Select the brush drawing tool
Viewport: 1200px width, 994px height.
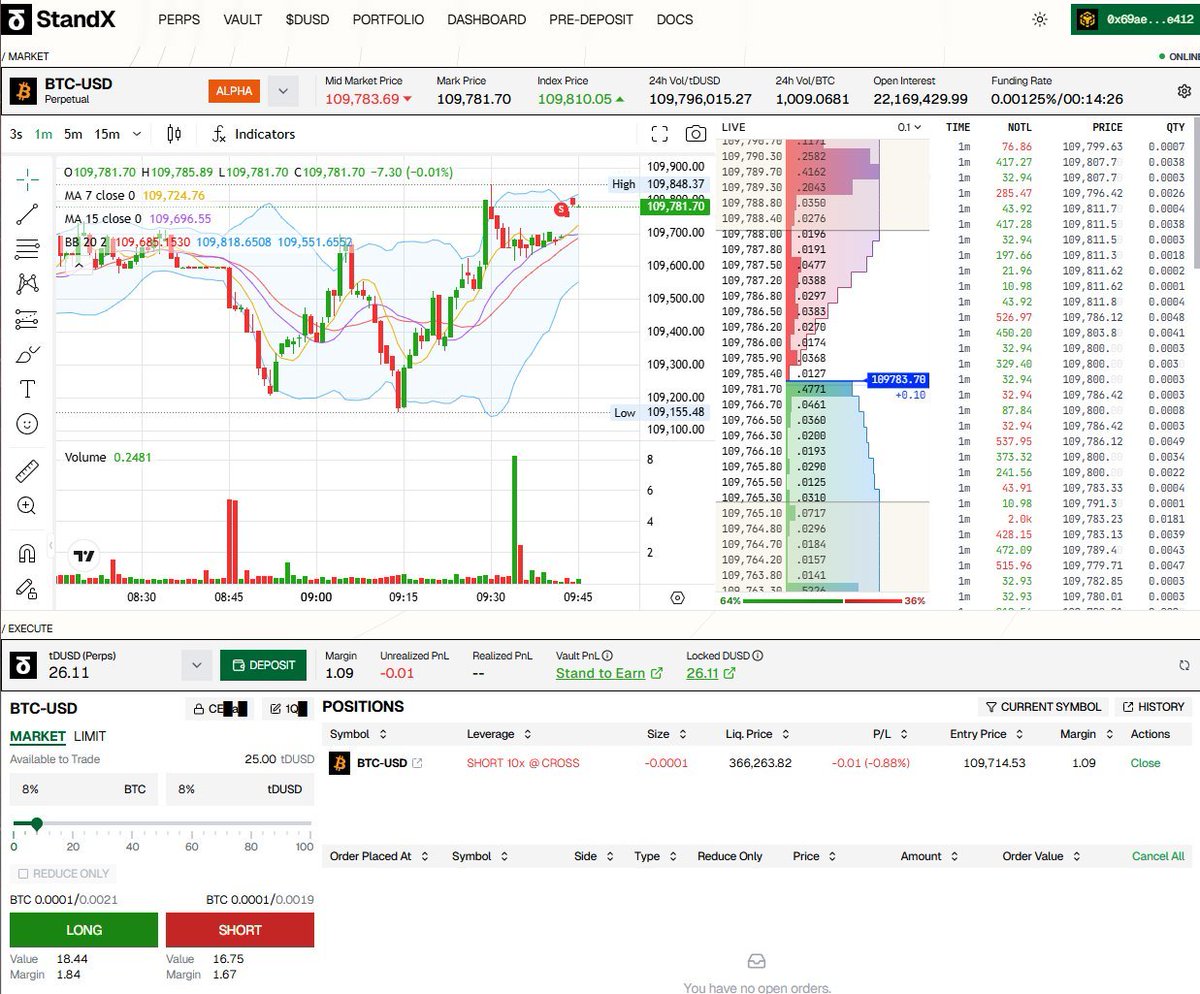27,354
